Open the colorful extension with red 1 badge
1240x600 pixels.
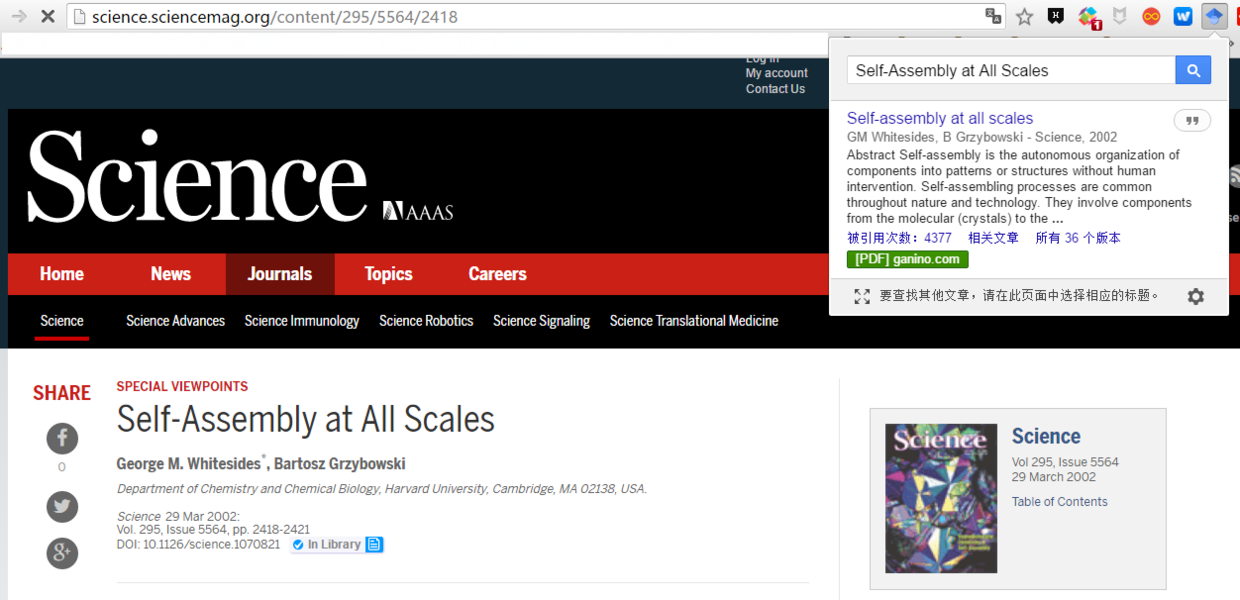(x=1089, y=17)
